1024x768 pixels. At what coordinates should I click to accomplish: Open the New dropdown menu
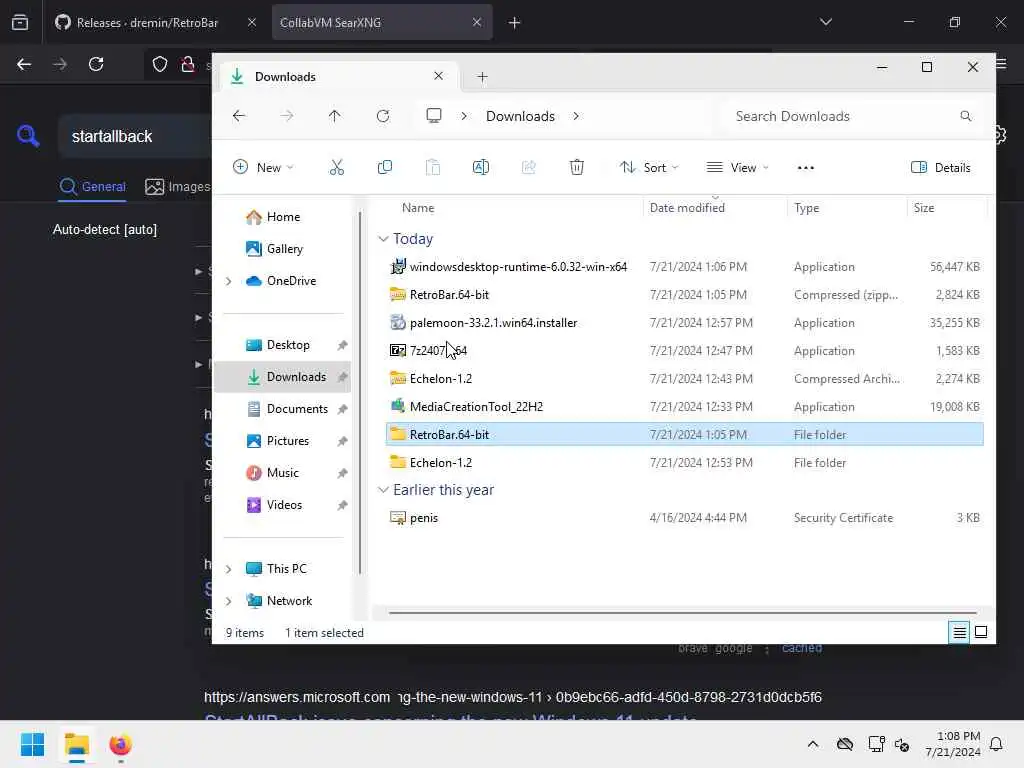coord(263,168)
